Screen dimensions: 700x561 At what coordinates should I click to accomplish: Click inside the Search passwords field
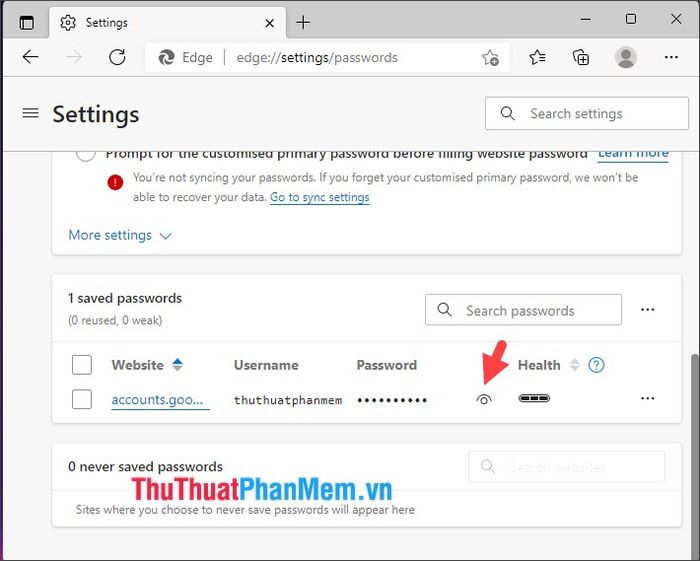(x=523, y=310)
